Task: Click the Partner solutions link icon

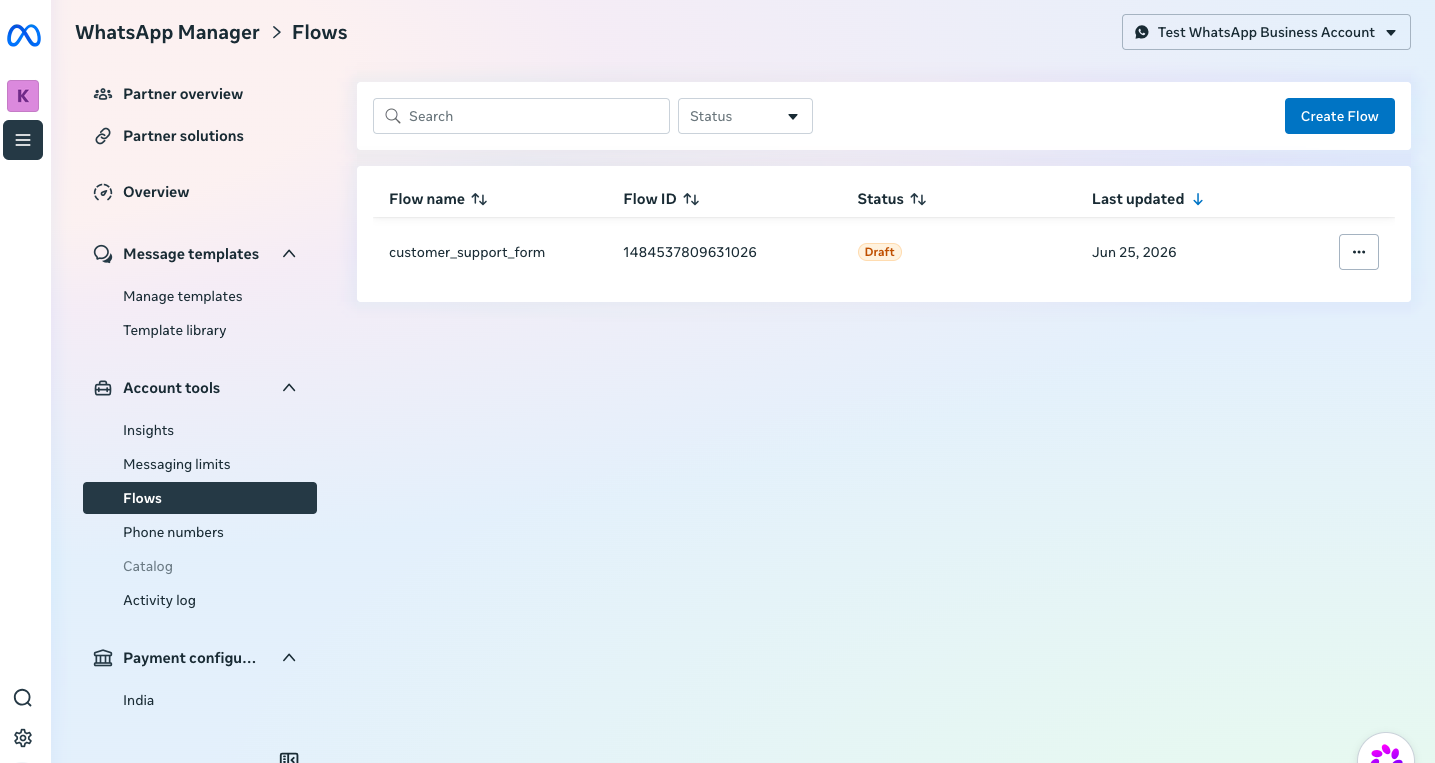Action: coord(102,136)
